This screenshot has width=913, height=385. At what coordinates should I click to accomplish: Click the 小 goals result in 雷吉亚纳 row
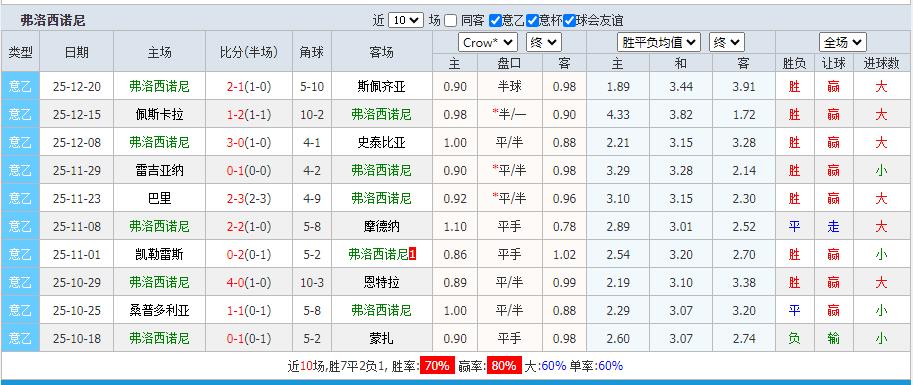point(882,171)
